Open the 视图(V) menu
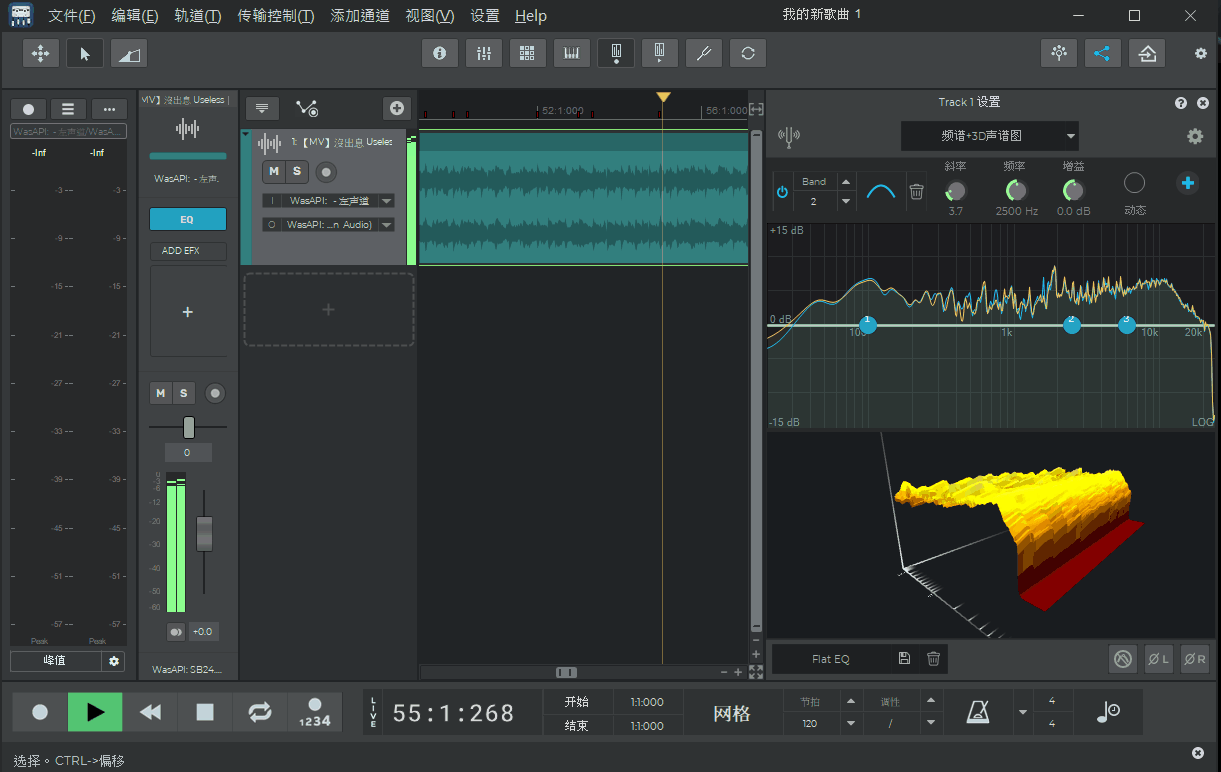Viewport: 1221px width, 772px height. [x=429, y=16]
